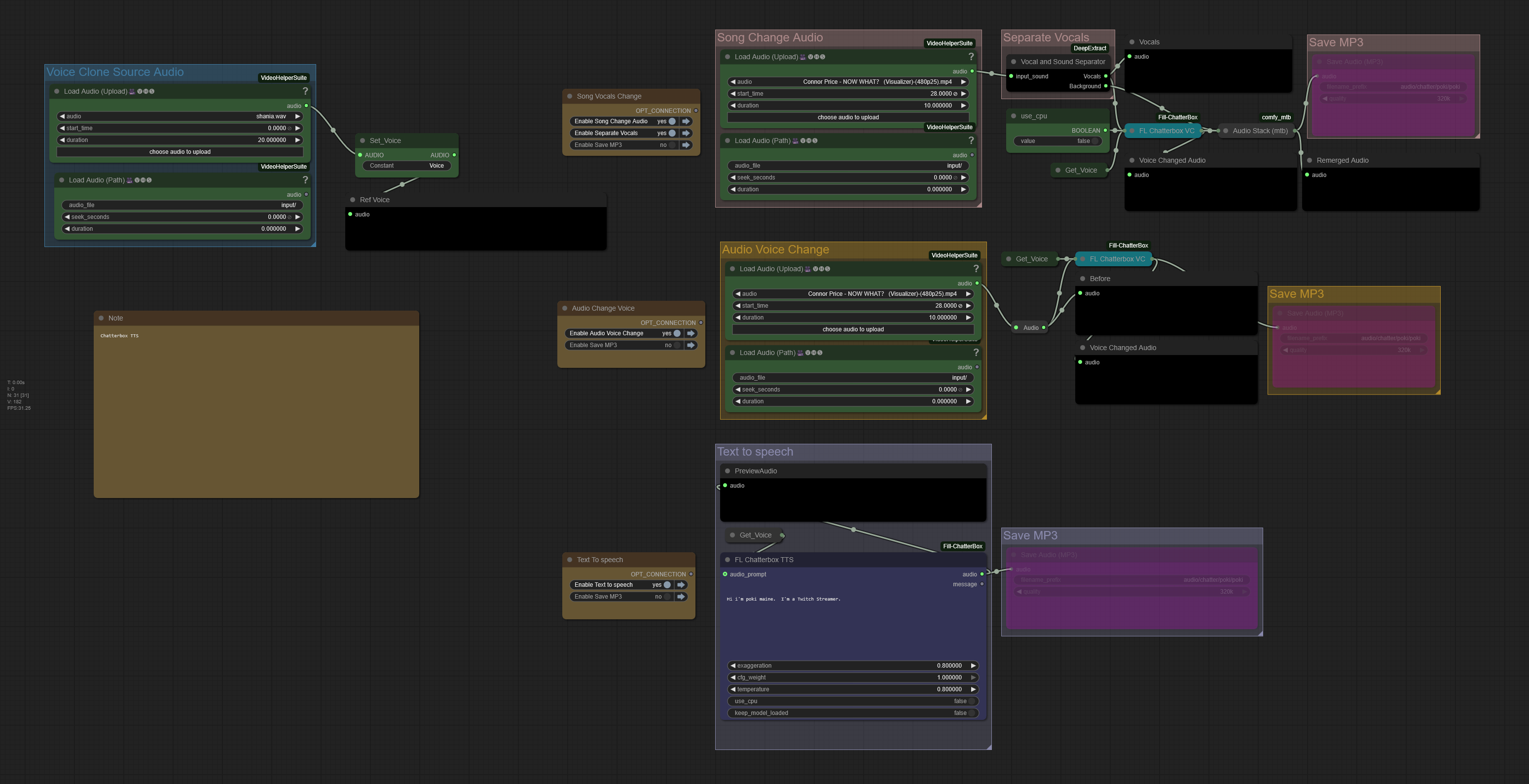This screenshot has width=1529, height=784.
Task: Open the audio dropdown showing shania.wav
Action: point(180,116)
